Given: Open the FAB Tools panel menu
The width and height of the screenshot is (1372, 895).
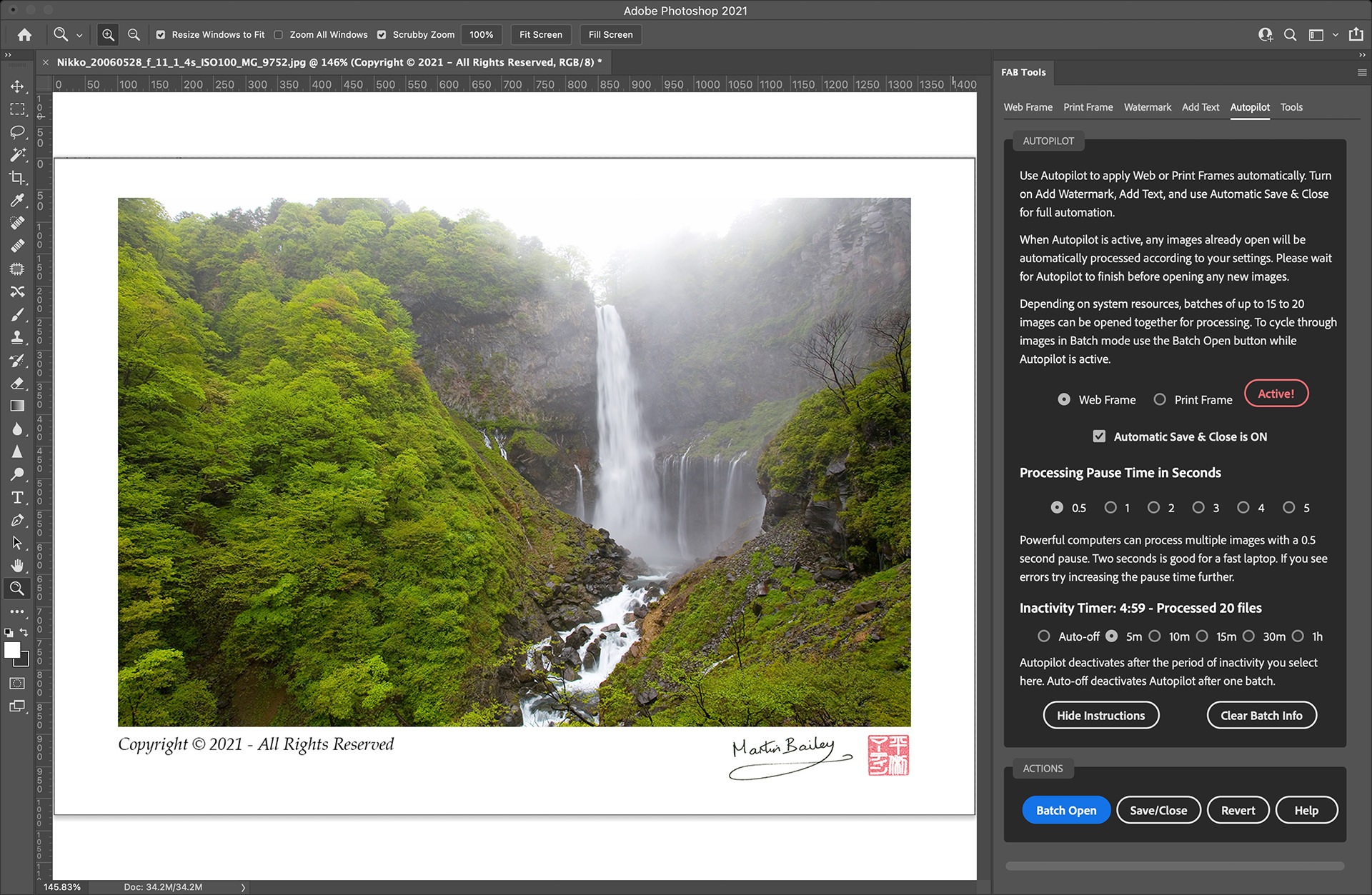Looking at the screenshot, I should (x=1361, y=72).
